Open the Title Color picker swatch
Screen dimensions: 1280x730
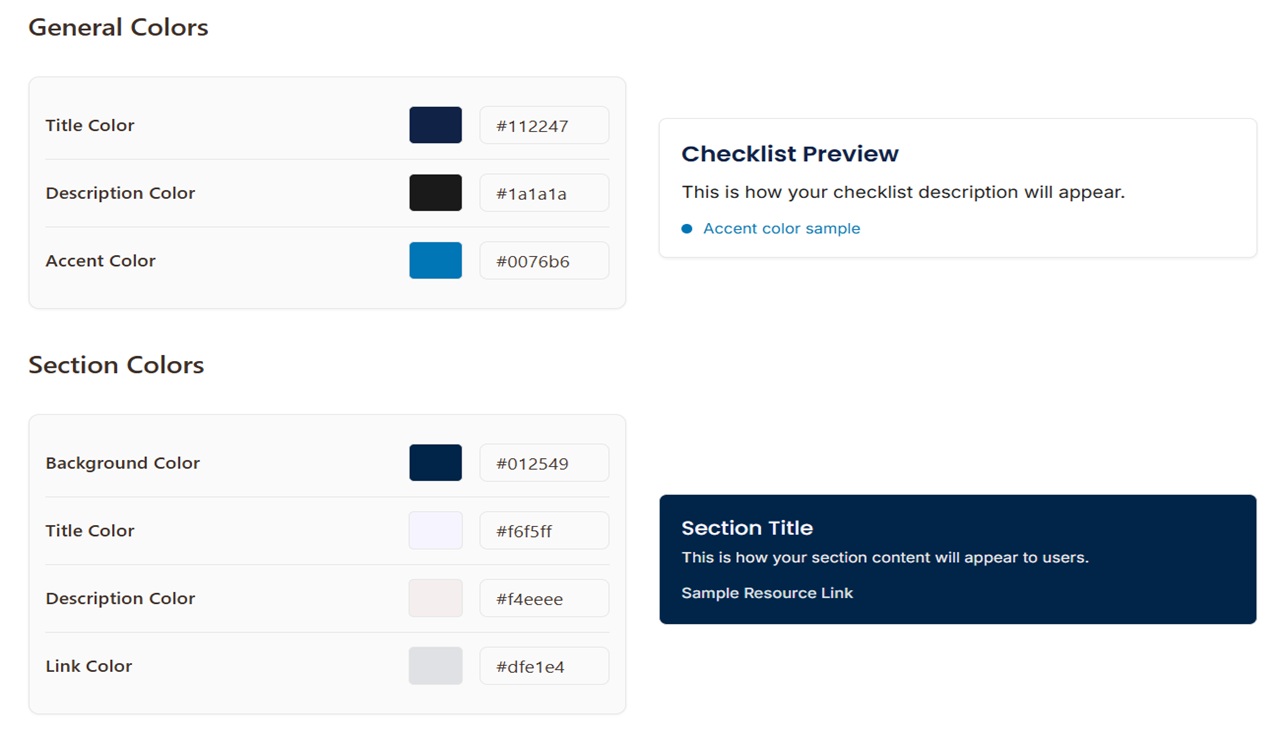point(435,124)
